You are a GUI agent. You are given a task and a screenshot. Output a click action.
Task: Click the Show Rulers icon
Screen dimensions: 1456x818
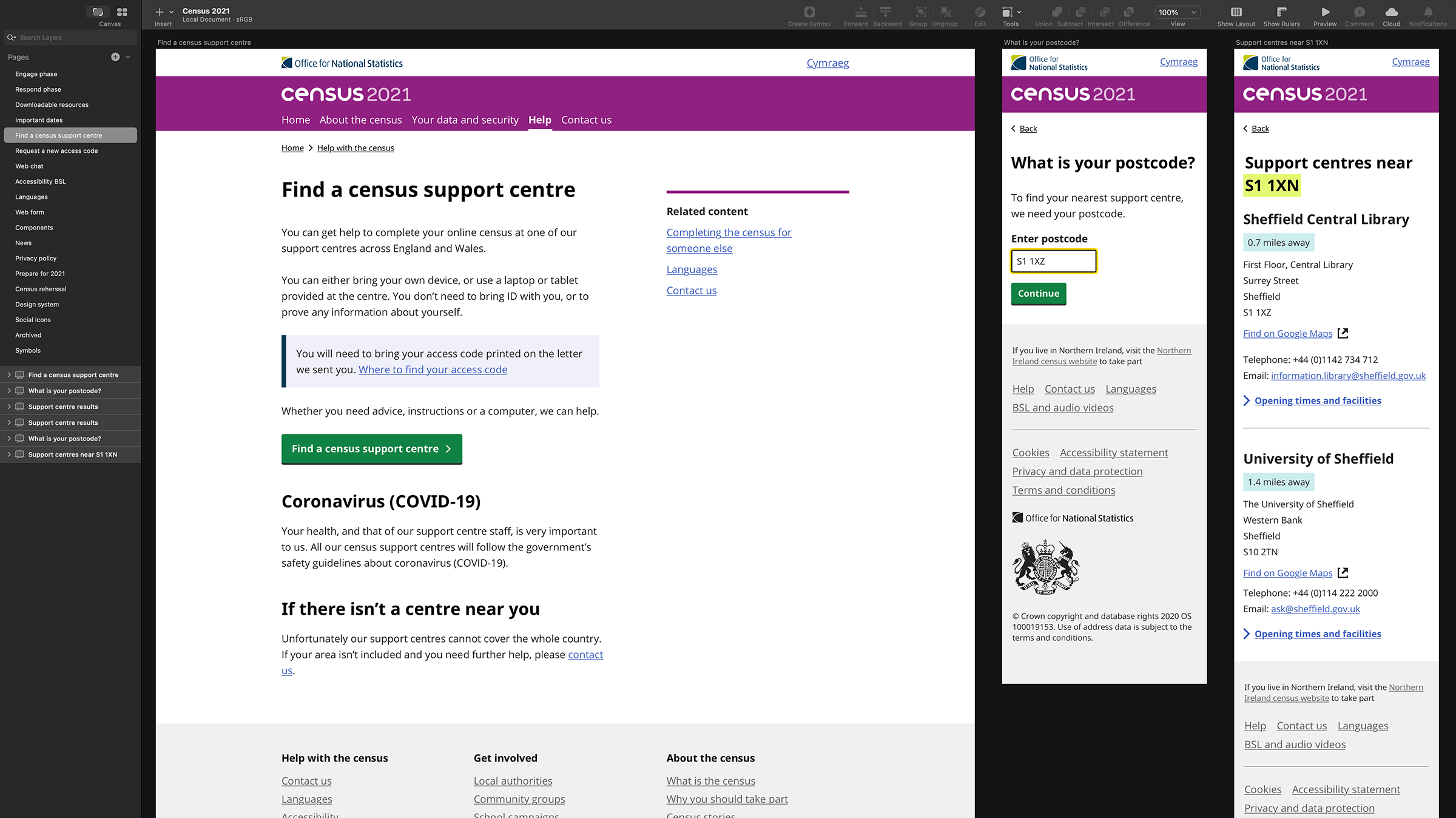1281,12
